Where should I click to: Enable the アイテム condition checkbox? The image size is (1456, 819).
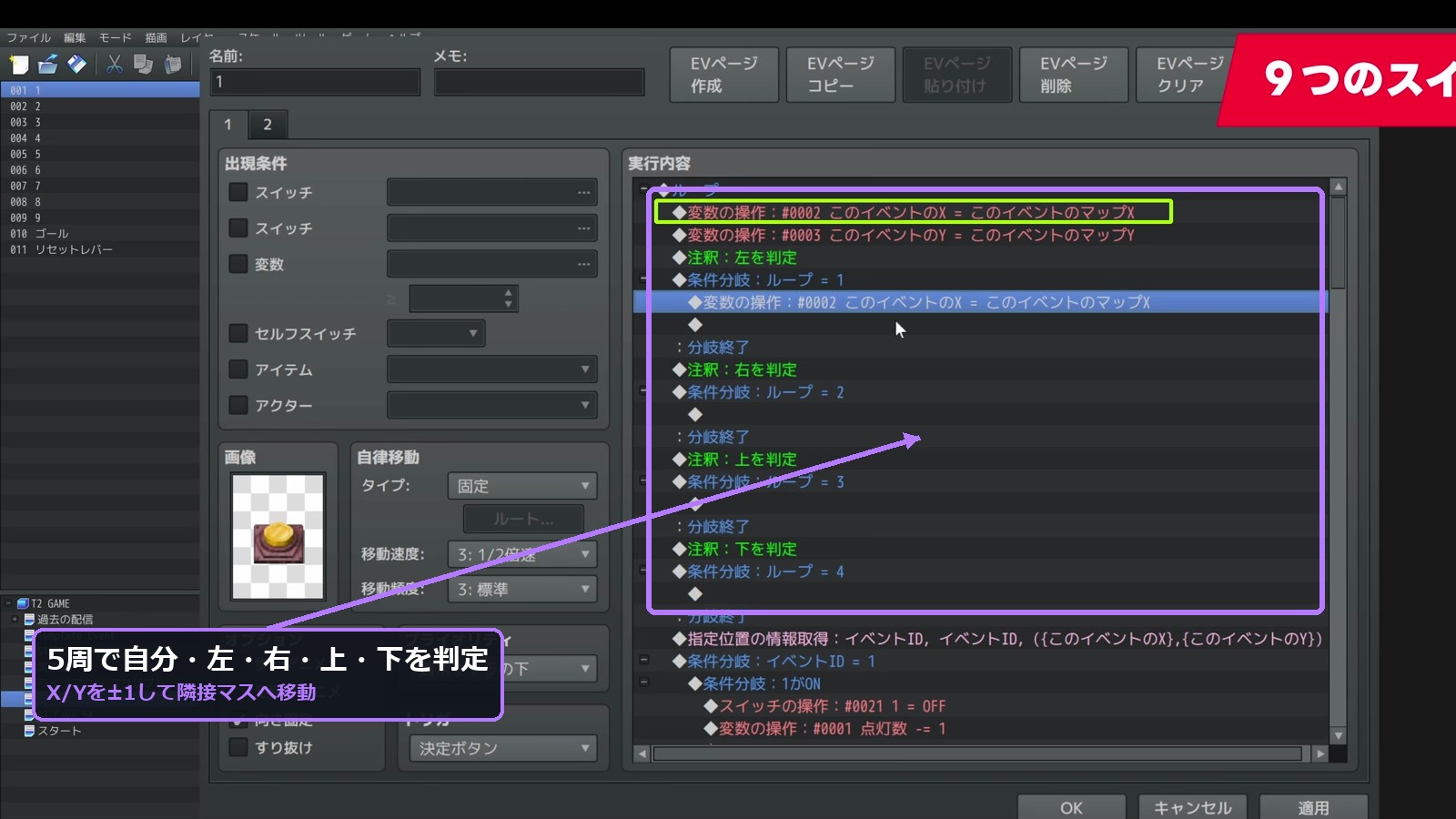[x=238, y=369]
